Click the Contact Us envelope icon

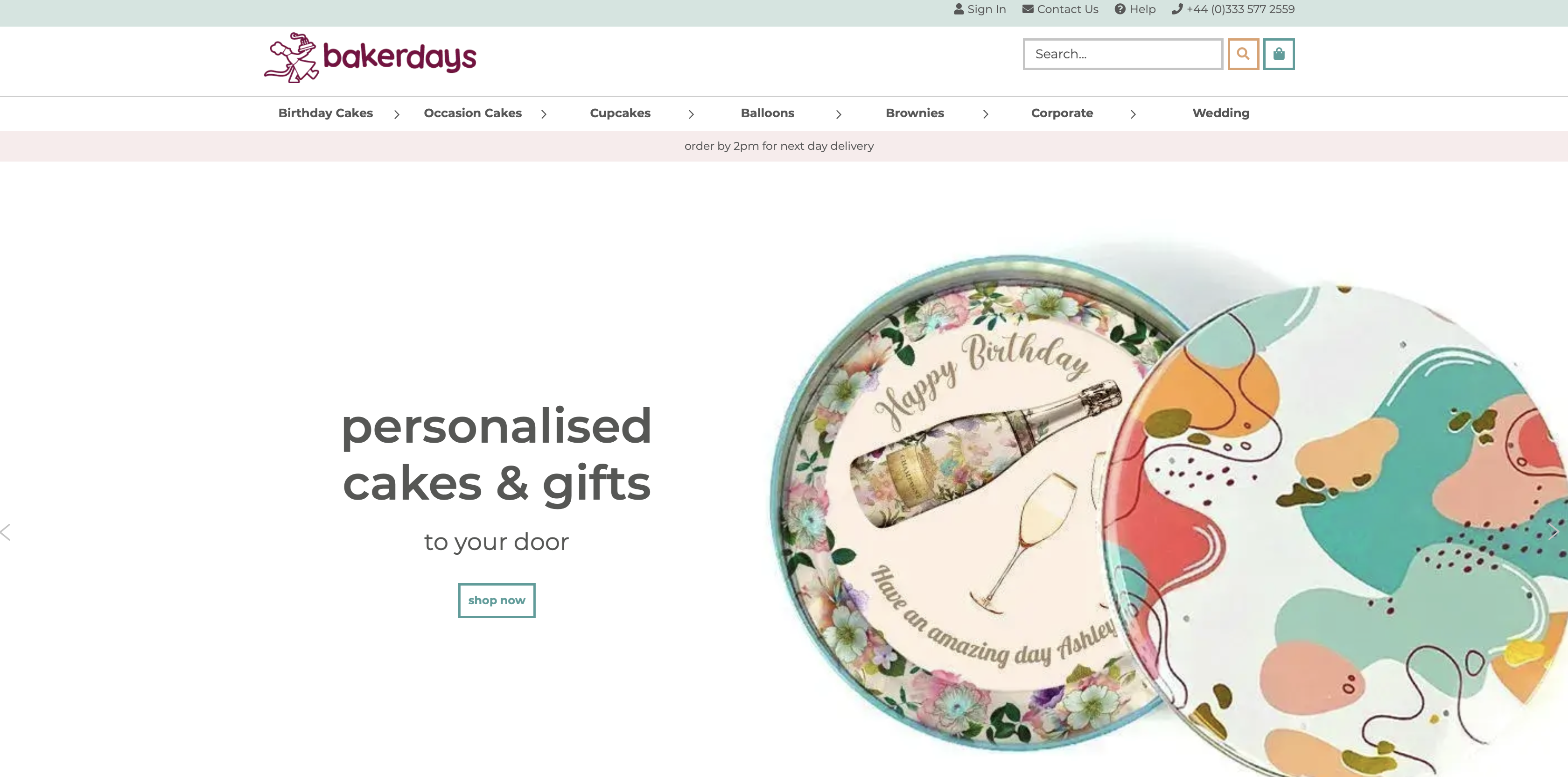[x=1028, y=9]
